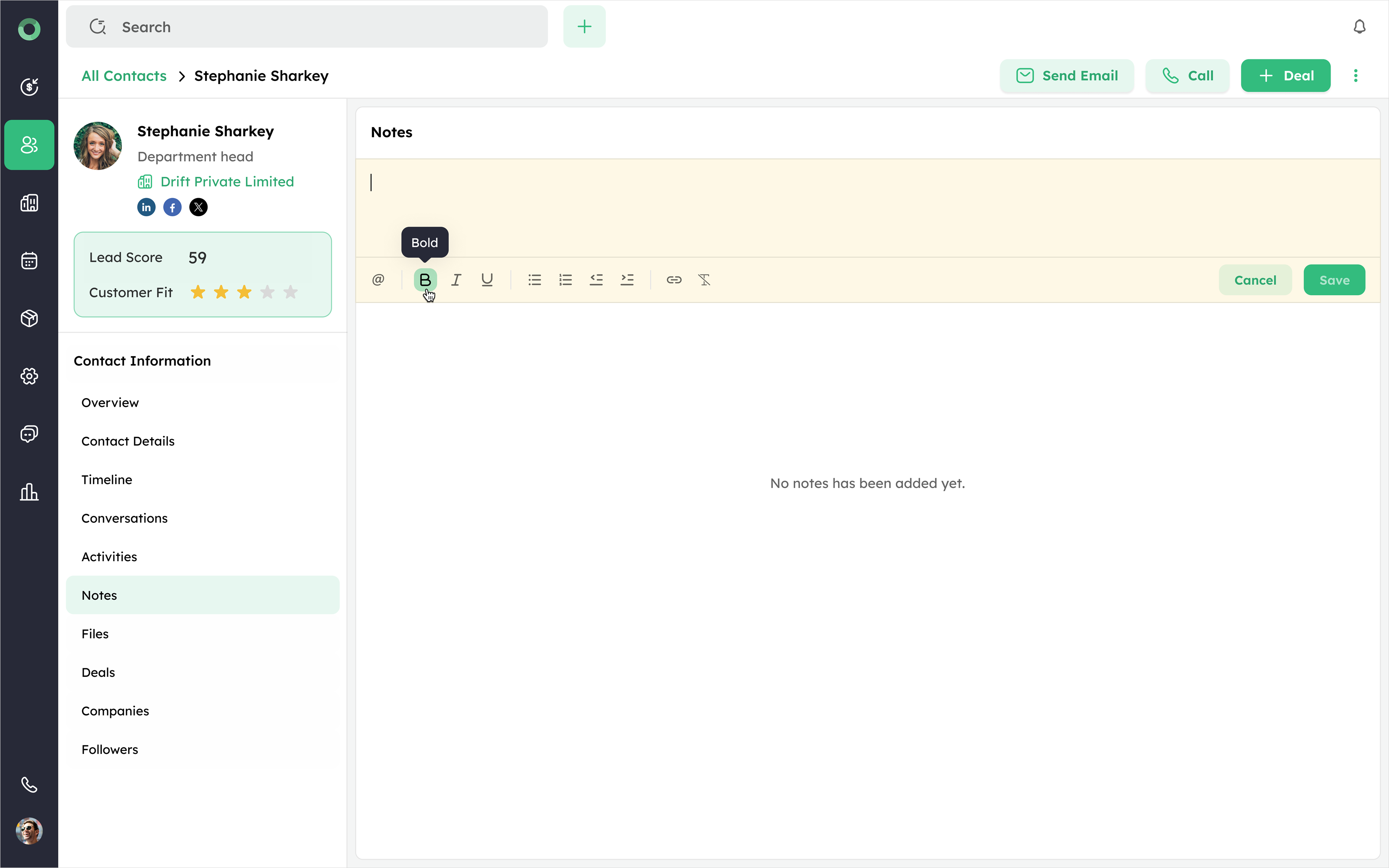Open the quick add plus button
The image size is (1389, 868).
[584, 27]
